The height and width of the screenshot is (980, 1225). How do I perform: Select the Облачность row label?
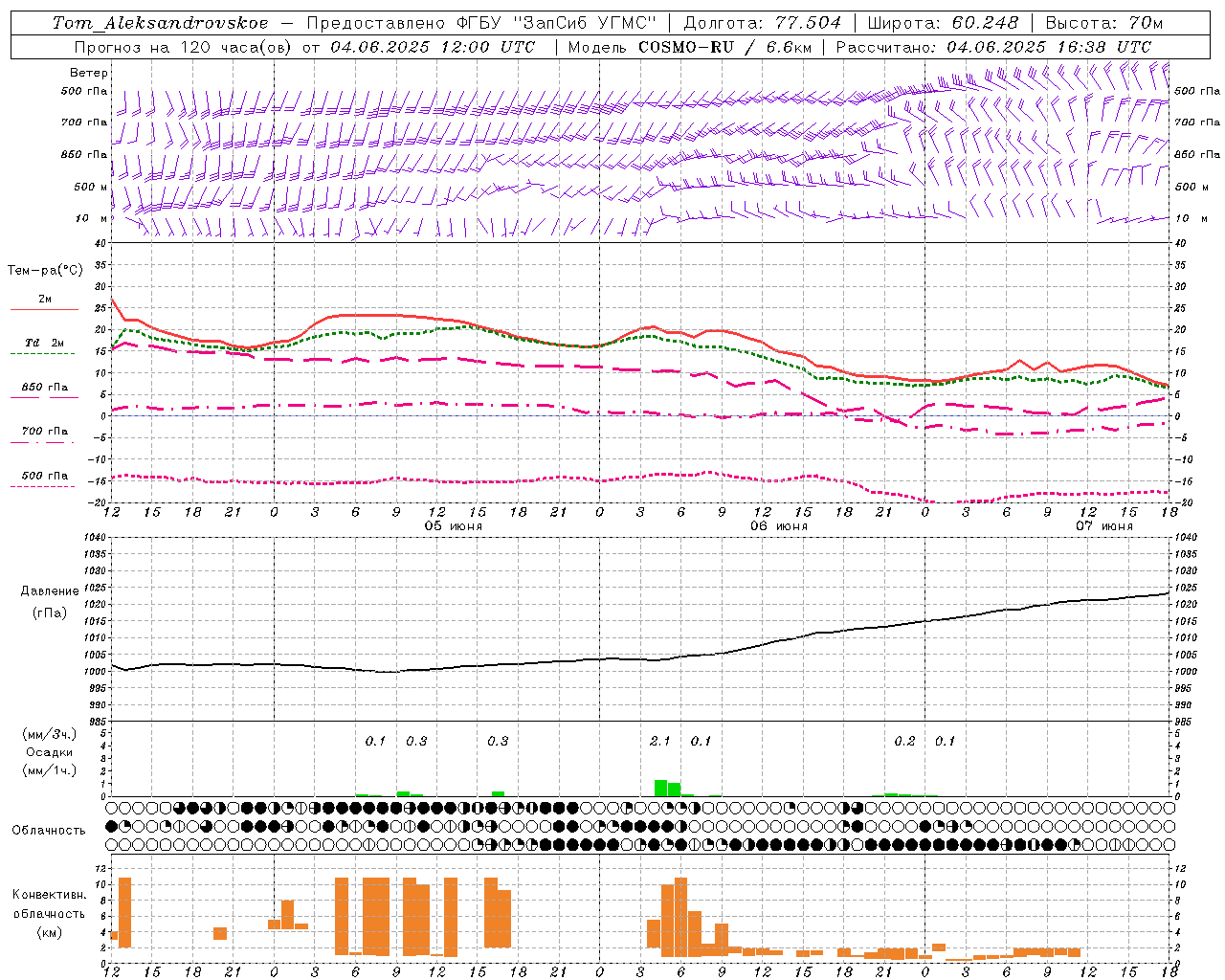point(49,831)
